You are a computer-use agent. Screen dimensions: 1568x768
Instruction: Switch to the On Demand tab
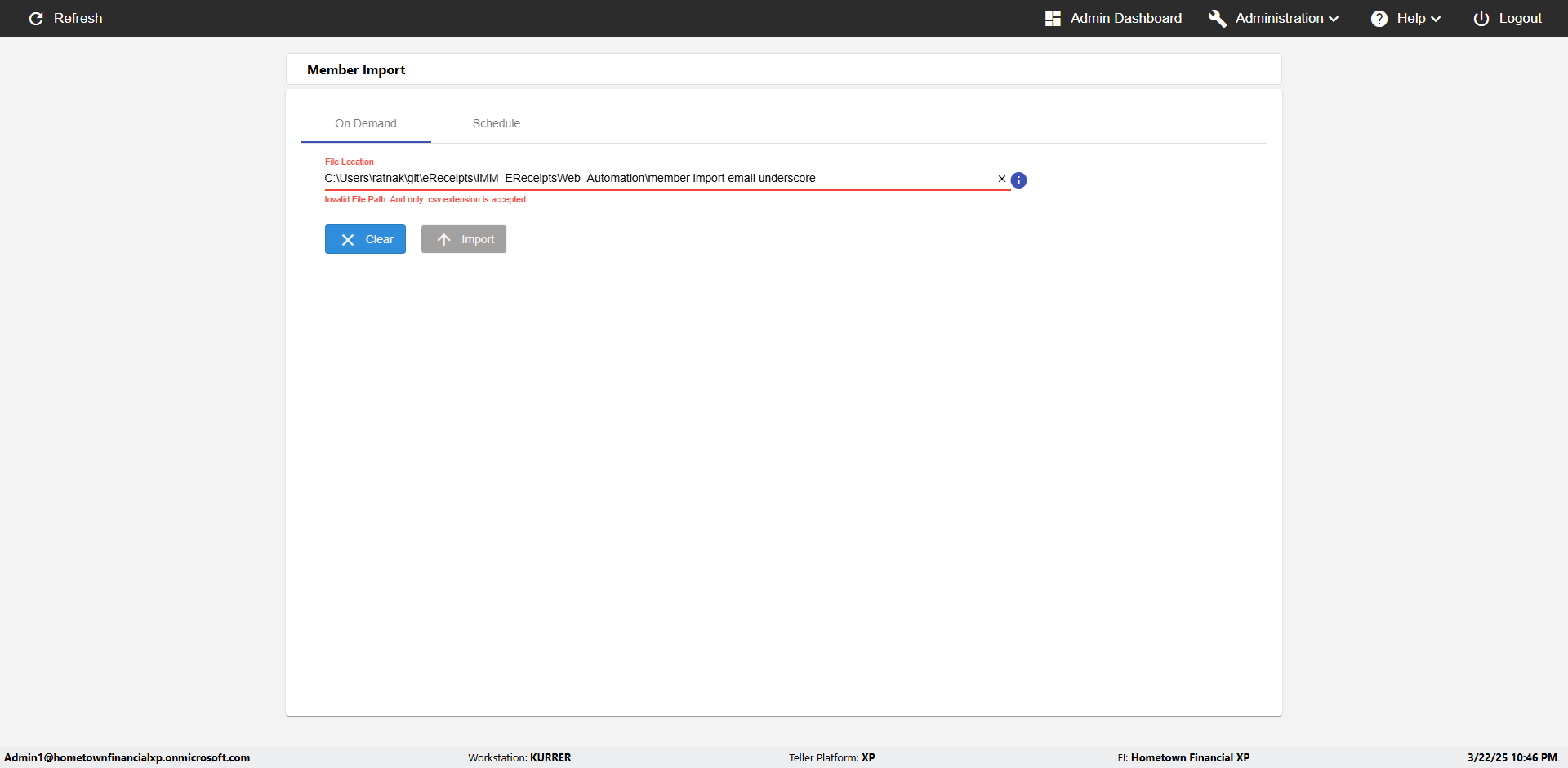366,123
